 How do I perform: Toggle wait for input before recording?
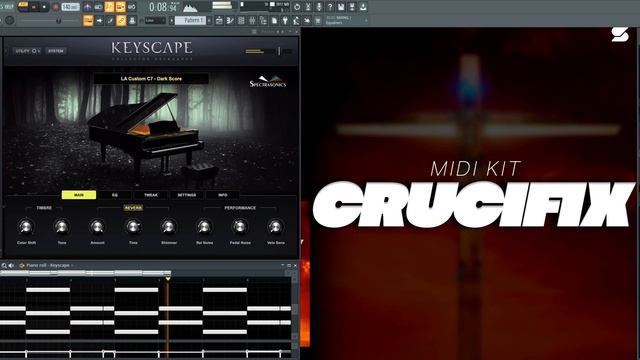[x=98, y=7]
